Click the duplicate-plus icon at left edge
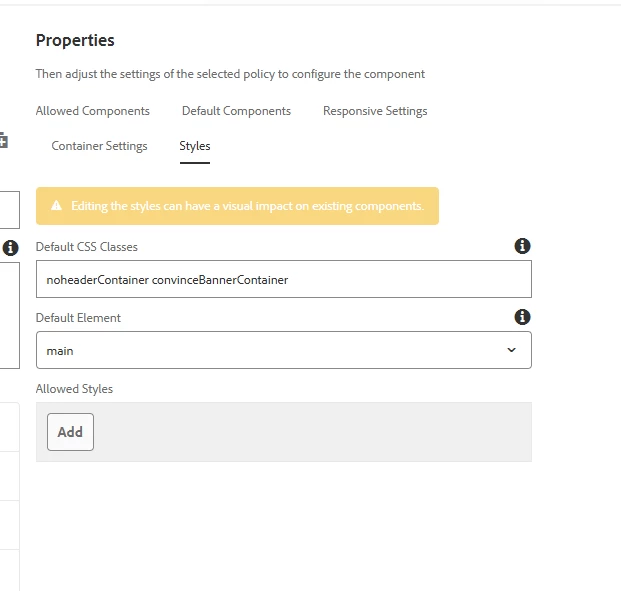Image resolution: width=621 pixels, height=591 pixels. [x=4, y=141]
